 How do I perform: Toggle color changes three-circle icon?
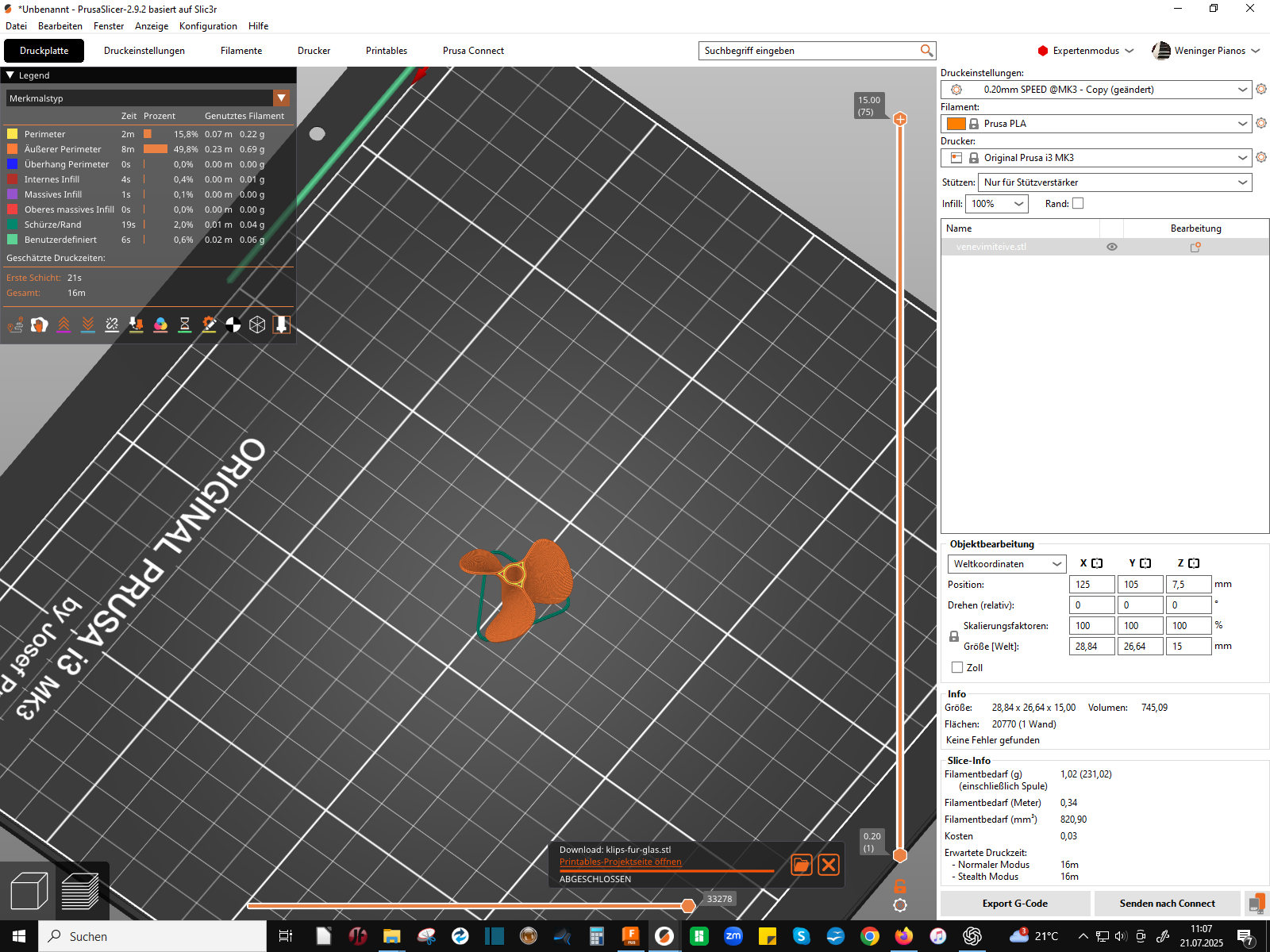(160, 324)
